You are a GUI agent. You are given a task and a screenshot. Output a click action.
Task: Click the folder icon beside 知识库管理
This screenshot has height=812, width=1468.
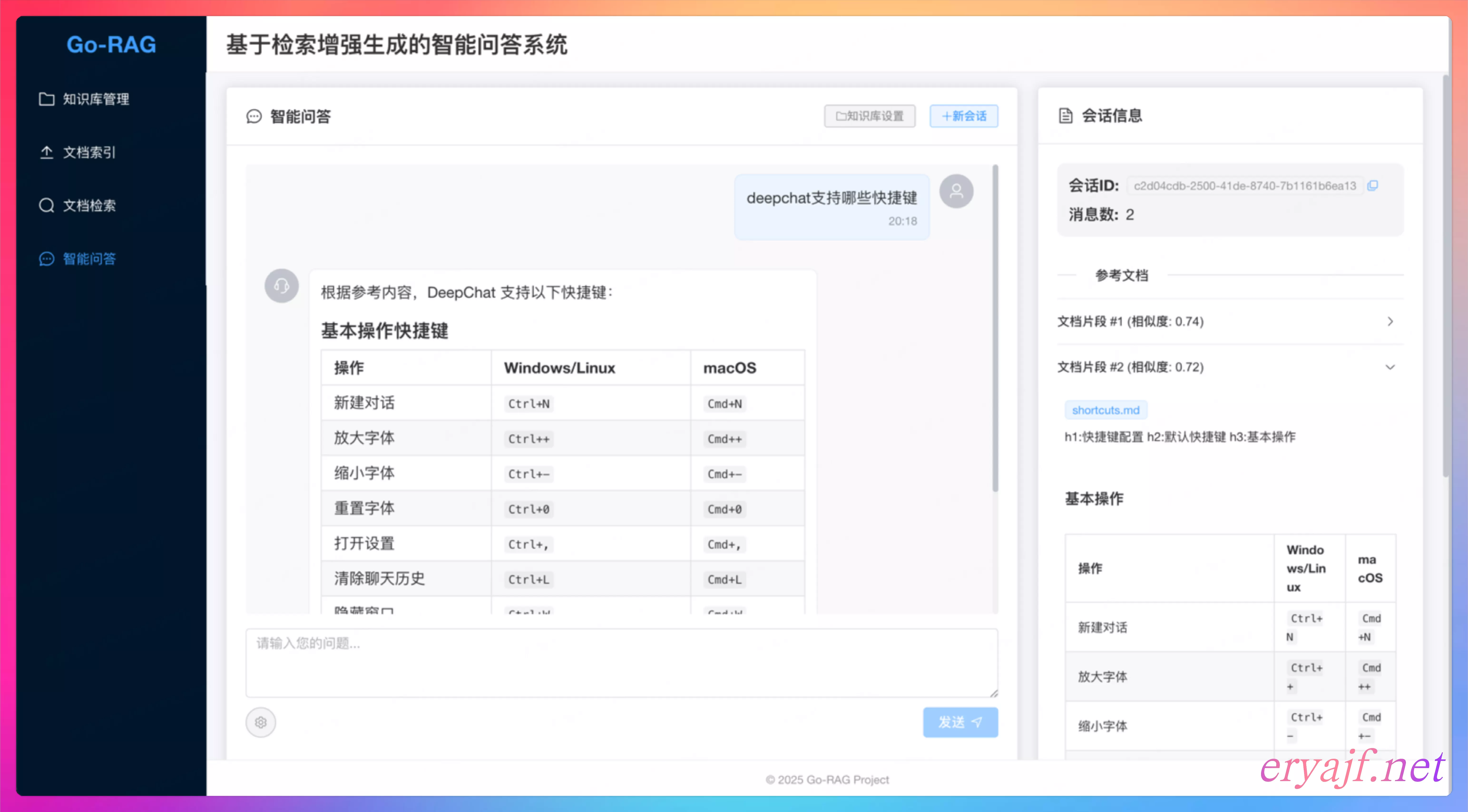(47, 99)
